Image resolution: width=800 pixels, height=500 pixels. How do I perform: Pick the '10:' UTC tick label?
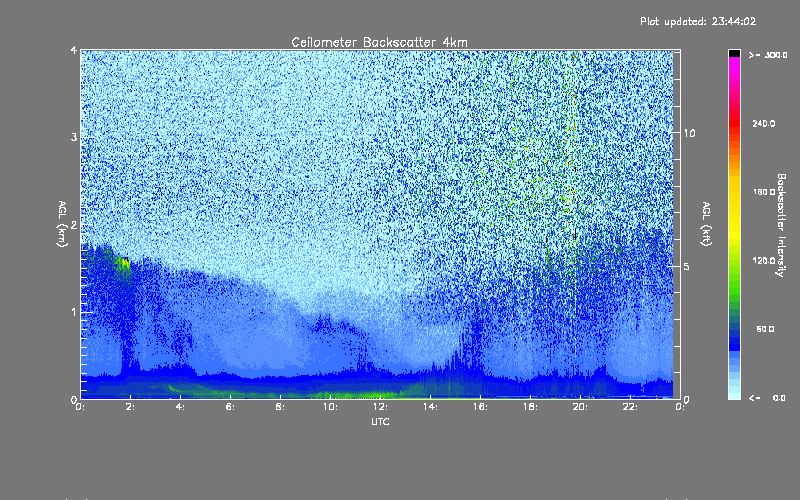330,407
